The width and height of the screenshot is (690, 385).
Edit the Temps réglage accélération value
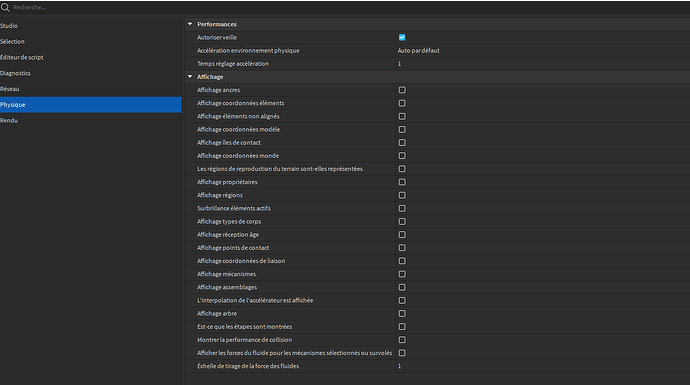(543, 64)
